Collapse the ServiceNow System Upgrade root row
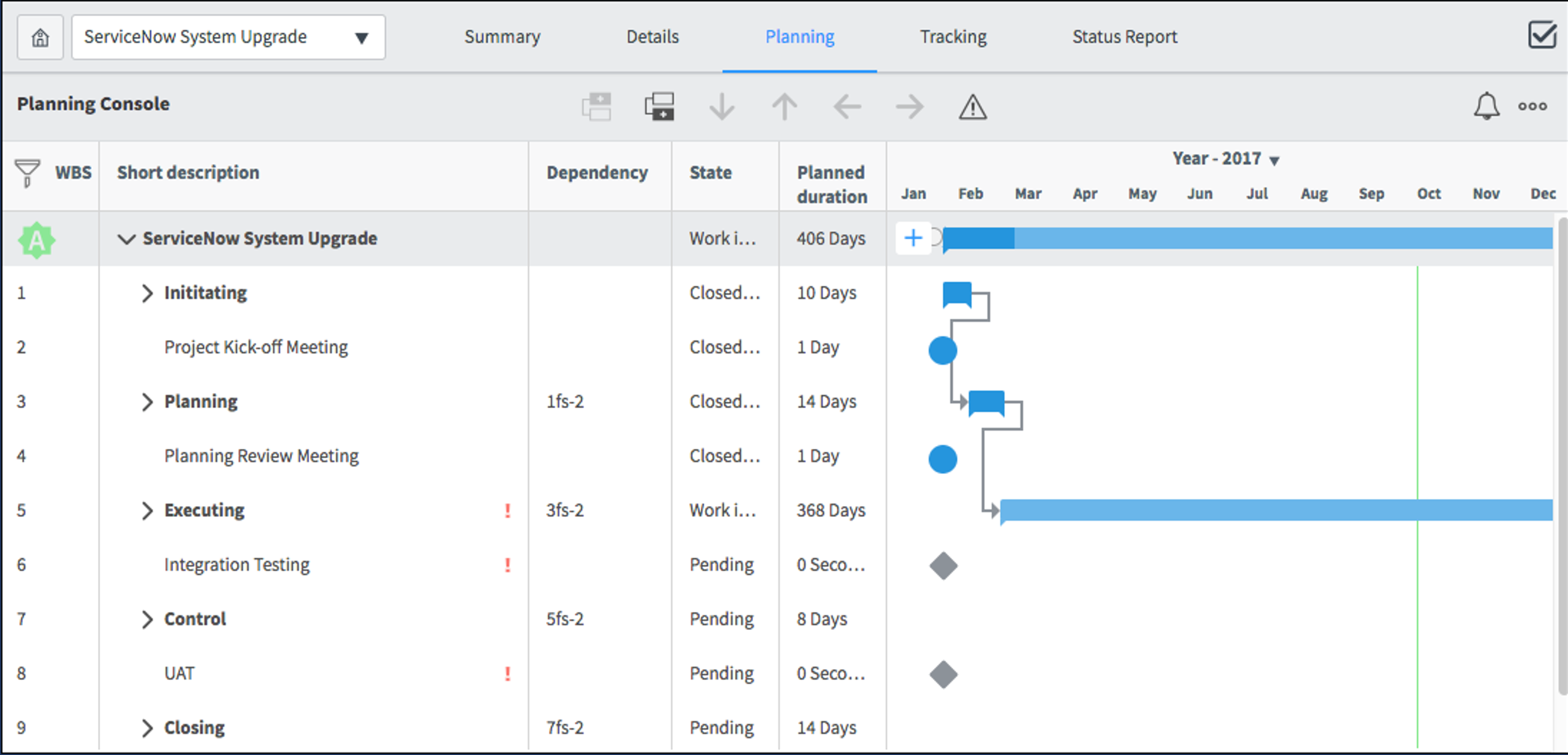Screen dimensions: 1568x755 (126, 239)
